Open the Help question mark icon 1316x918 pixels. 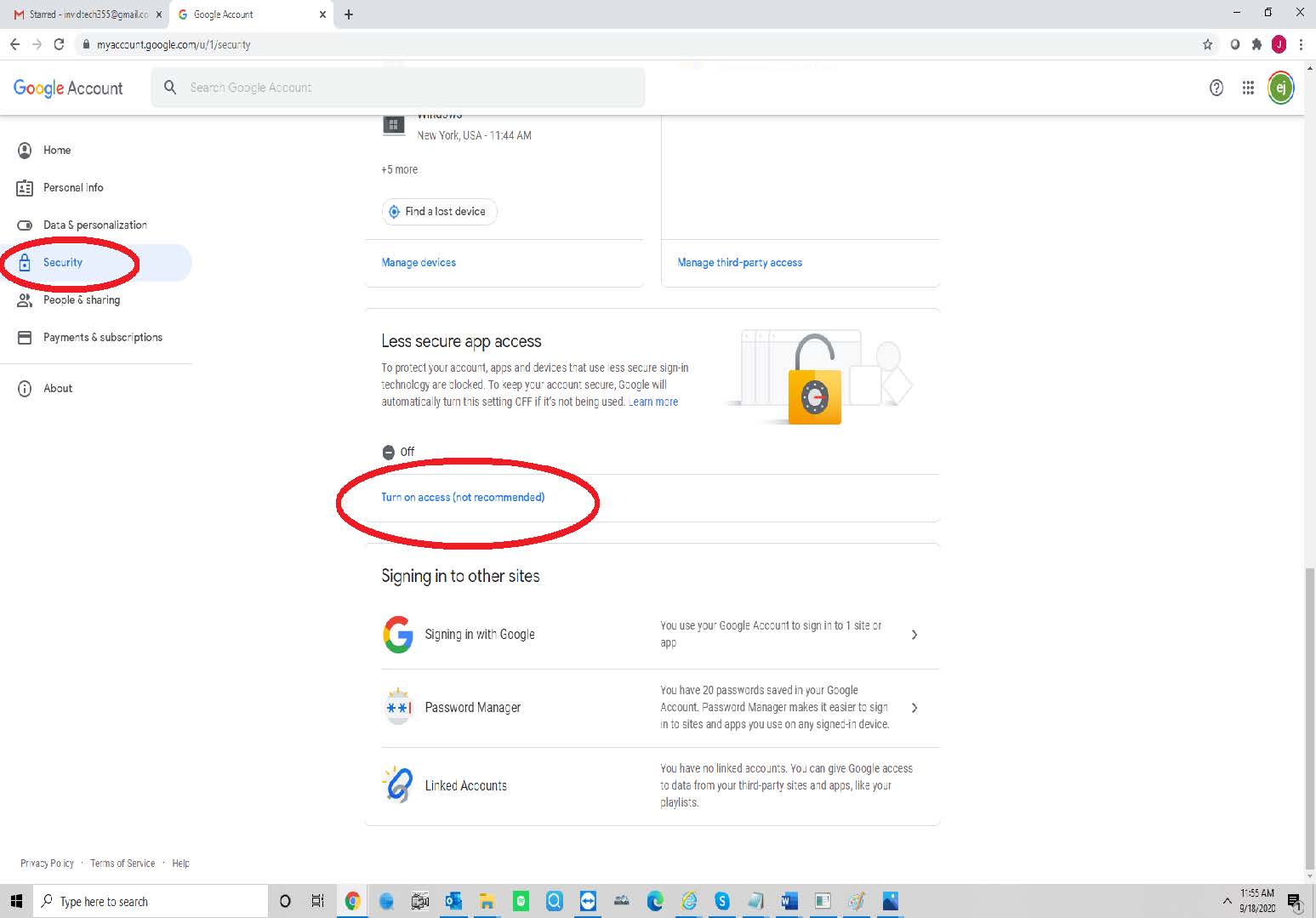pos(1216,88)
